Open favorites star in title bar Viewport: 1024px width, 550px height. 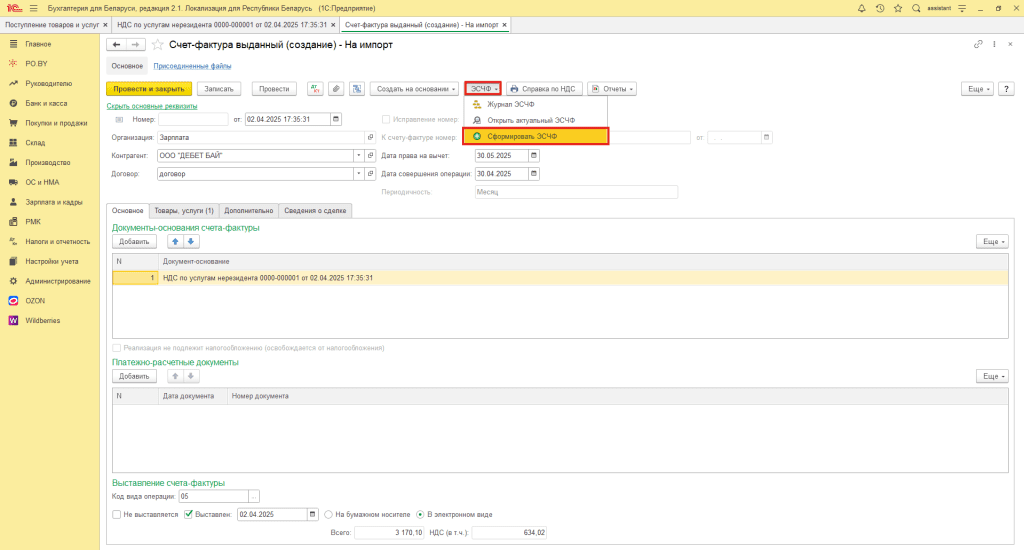(x=898, y=8)
